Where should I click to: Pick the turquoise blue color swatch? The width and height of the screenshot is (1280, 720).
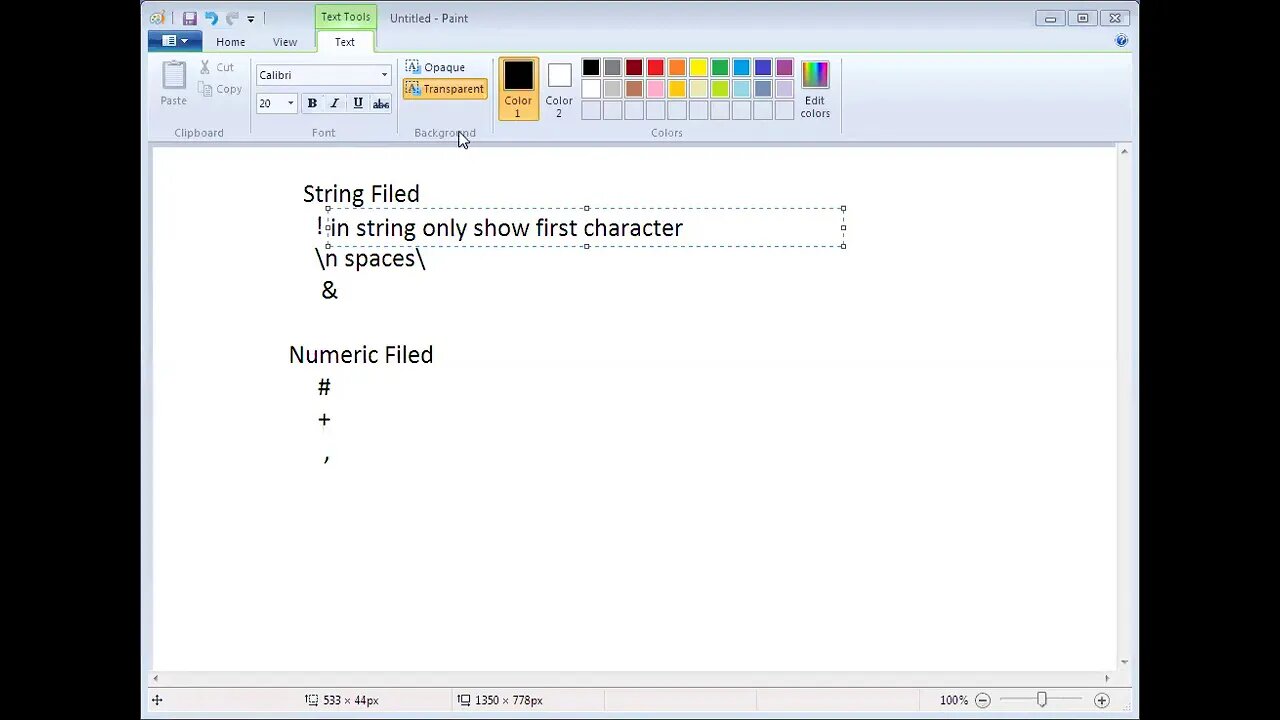point(742,68)
